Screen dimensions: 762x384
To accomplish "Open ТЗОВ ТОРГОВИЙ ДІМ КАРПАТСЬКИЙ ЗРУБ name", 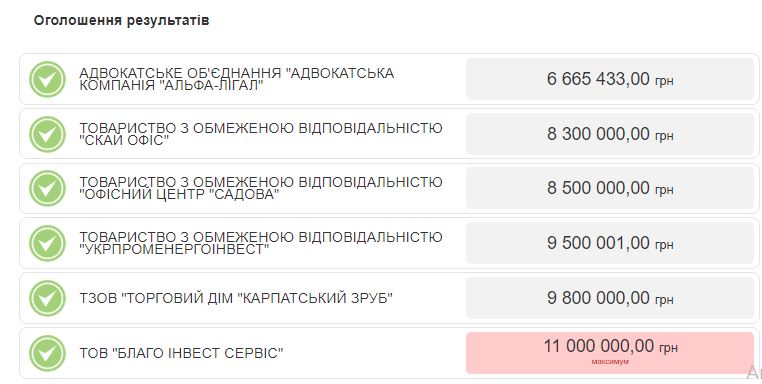I will pyautogui.click(x=236, y=298).
